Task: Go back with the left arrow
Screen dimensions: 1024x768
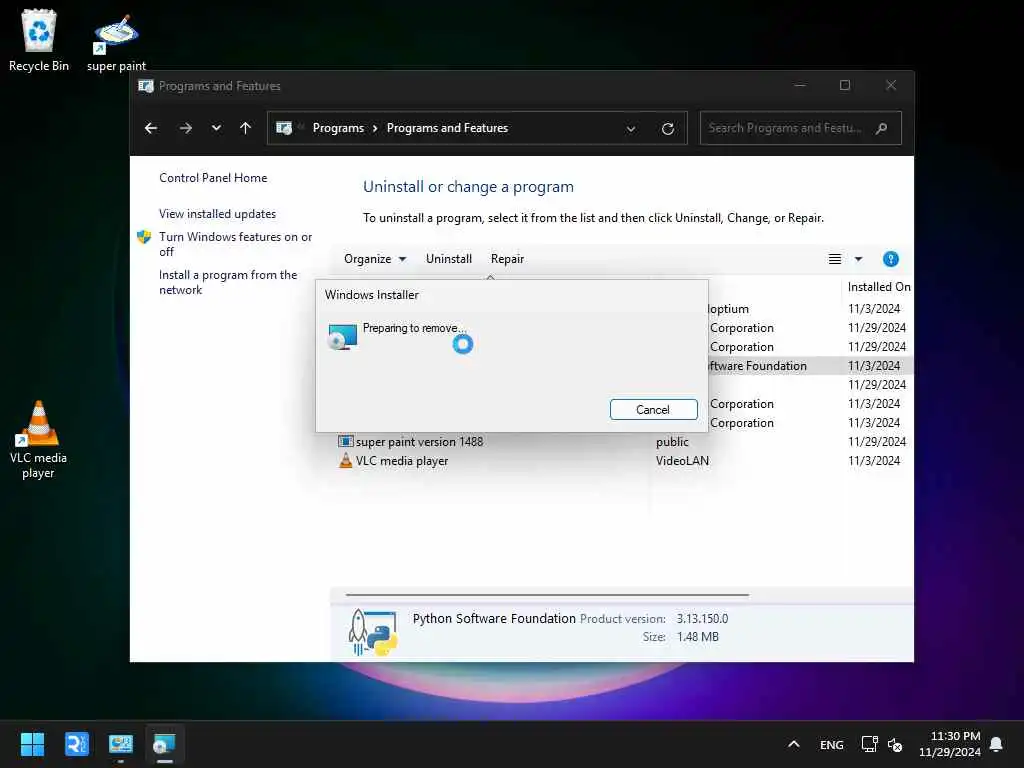Action: [151, 128]
